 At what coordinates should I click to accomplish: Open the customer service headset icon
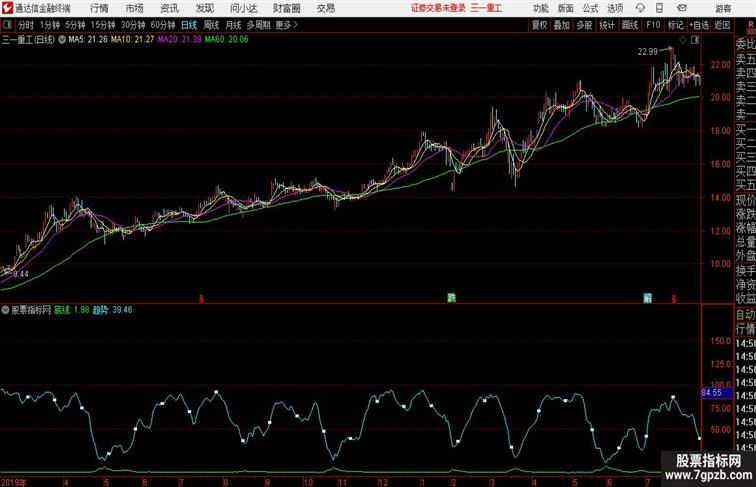(x=640, y=8)
